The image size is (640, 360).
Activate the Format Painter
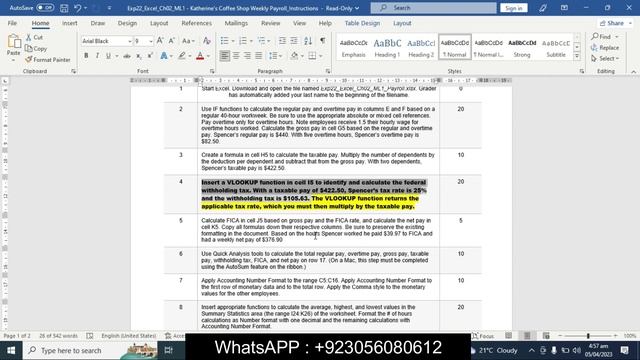pos(48,60)
